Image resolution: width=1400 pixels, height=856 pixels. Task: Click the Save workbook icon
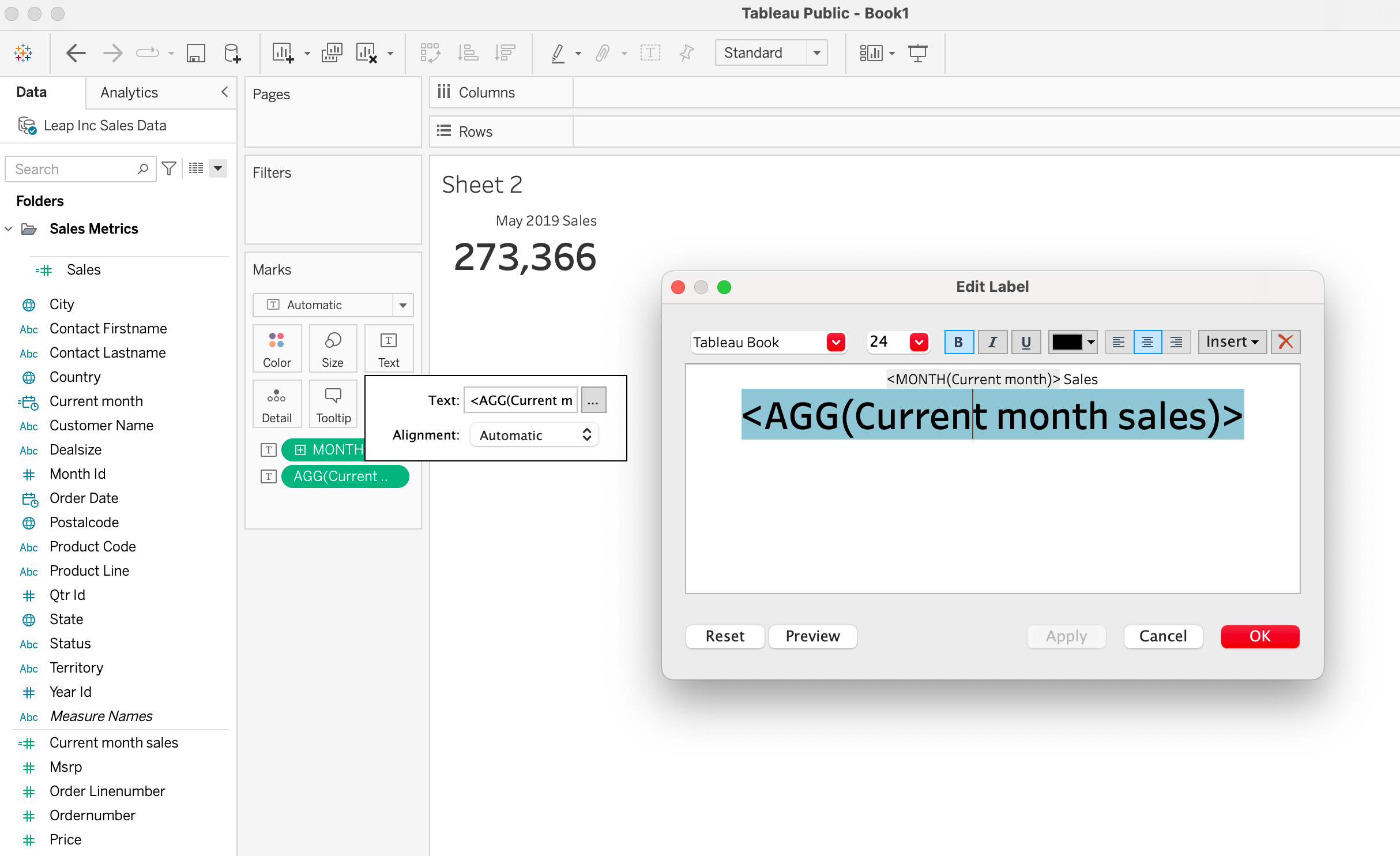tap(196, 53)
